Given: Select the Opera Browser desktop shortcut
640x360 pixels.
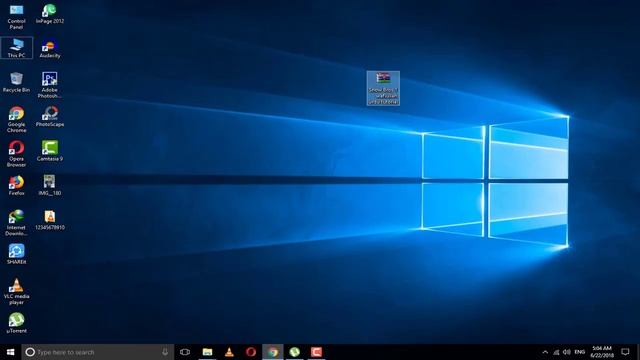Looking at the screenshot, I should pos(16,154).
